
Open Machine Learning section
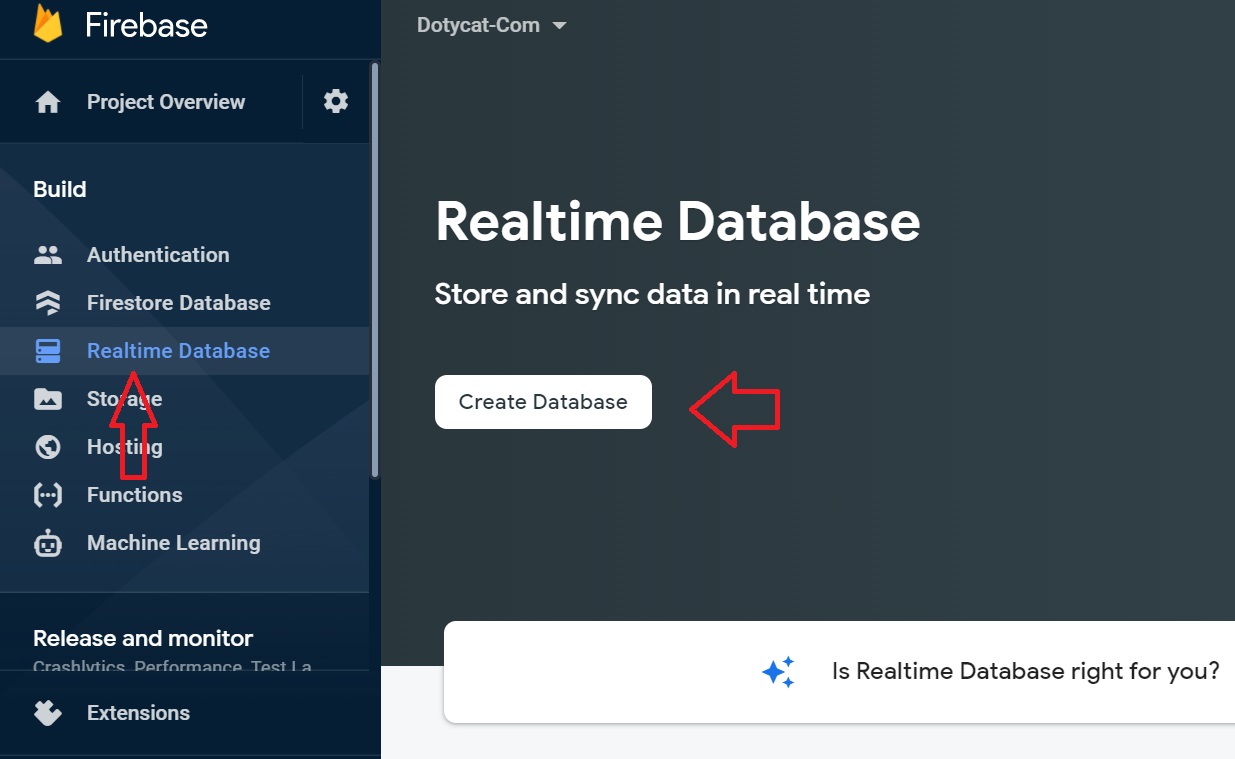click(174, 543)
